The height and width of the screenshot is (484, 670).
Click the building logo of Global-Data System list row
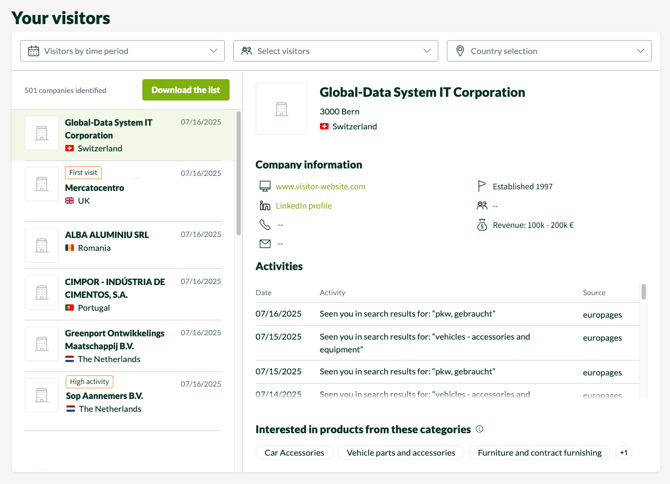click(41, 133)
